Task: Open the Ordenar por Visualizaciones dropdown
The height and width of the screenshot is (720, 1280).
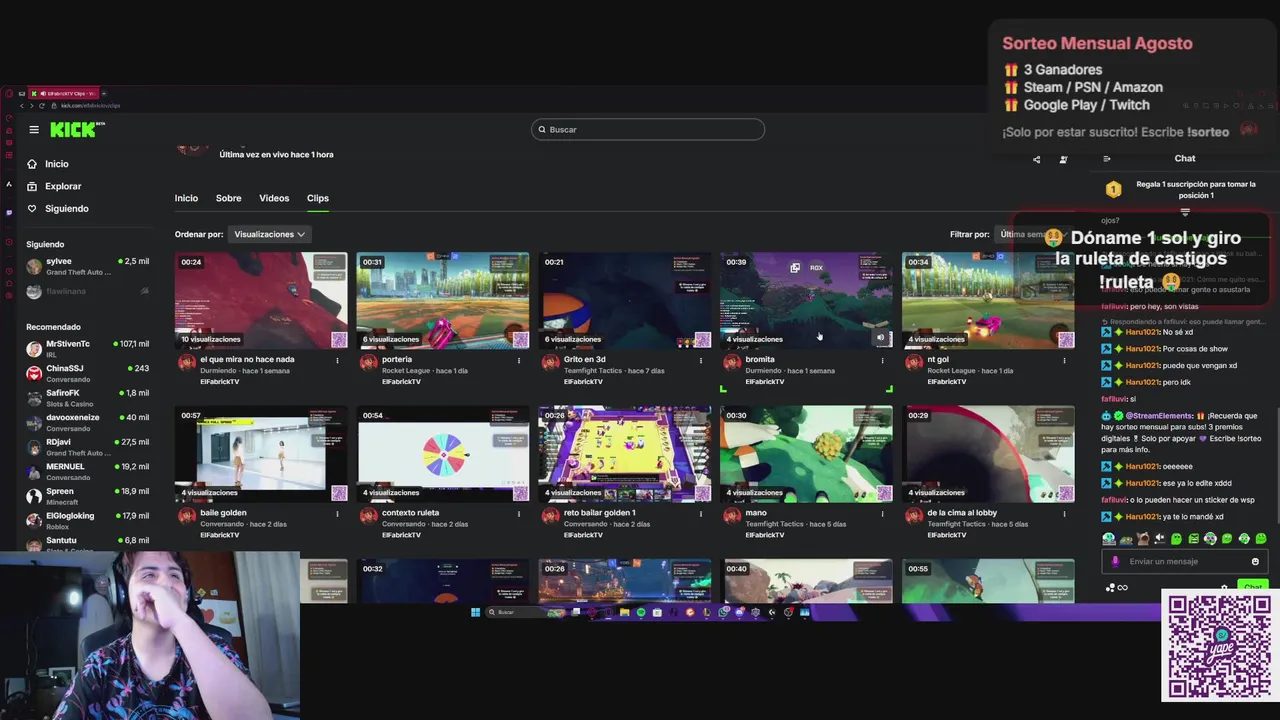Action: 269,234
